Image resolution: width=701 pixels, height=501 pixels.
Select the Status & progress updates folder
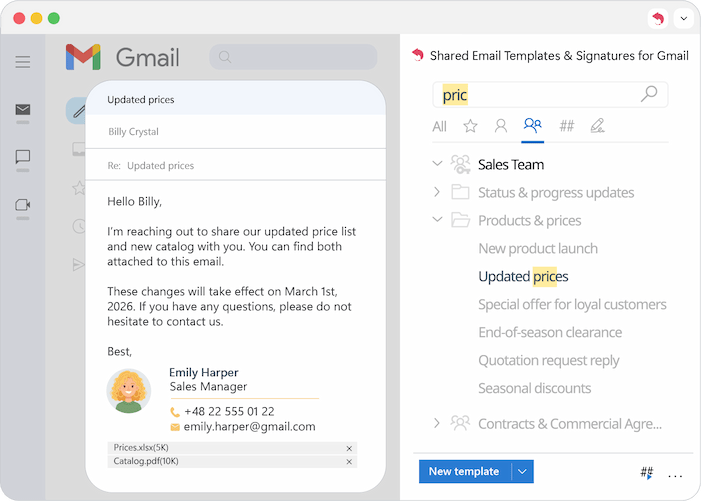(556, 193)
